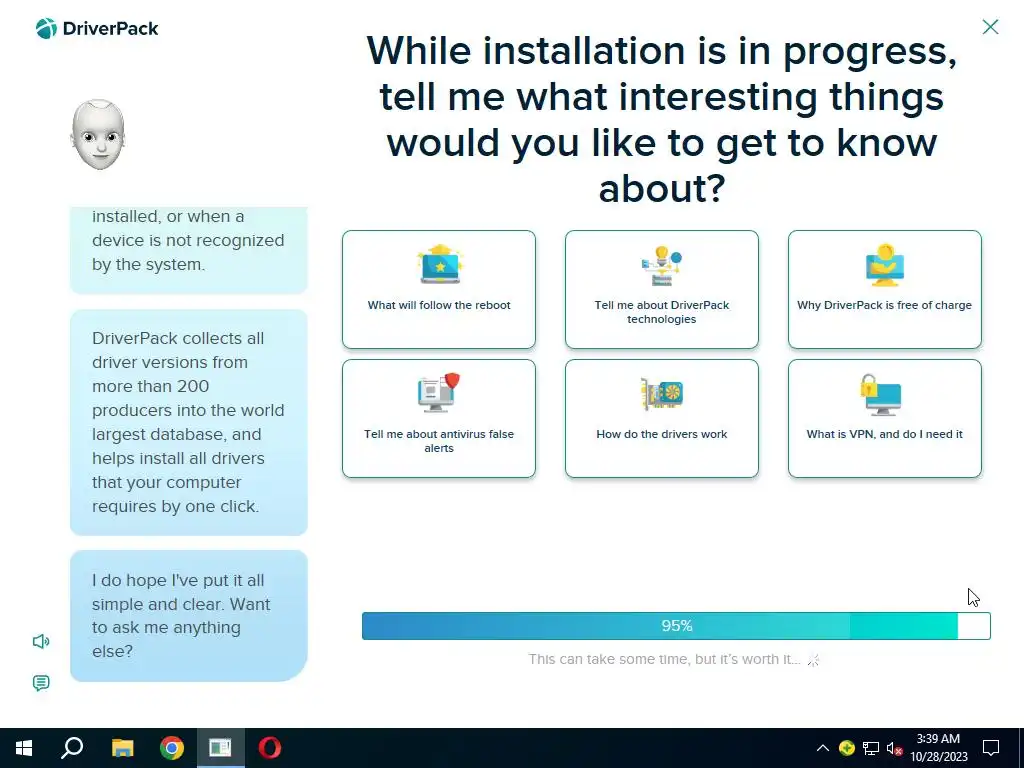The height and width of the screenshot is (768, 1024).
Task: Open "Why DriverPack is free of charge" label
Action: click(884, 305)
